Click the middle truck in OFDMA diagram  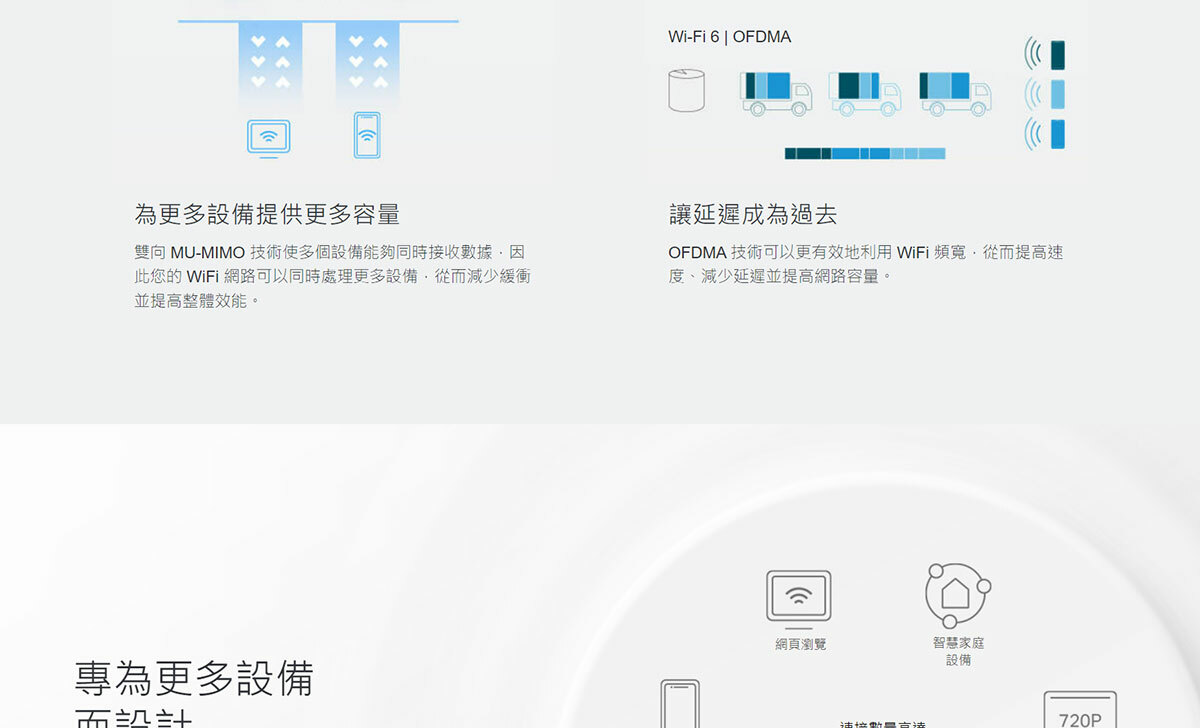point(864,92)
